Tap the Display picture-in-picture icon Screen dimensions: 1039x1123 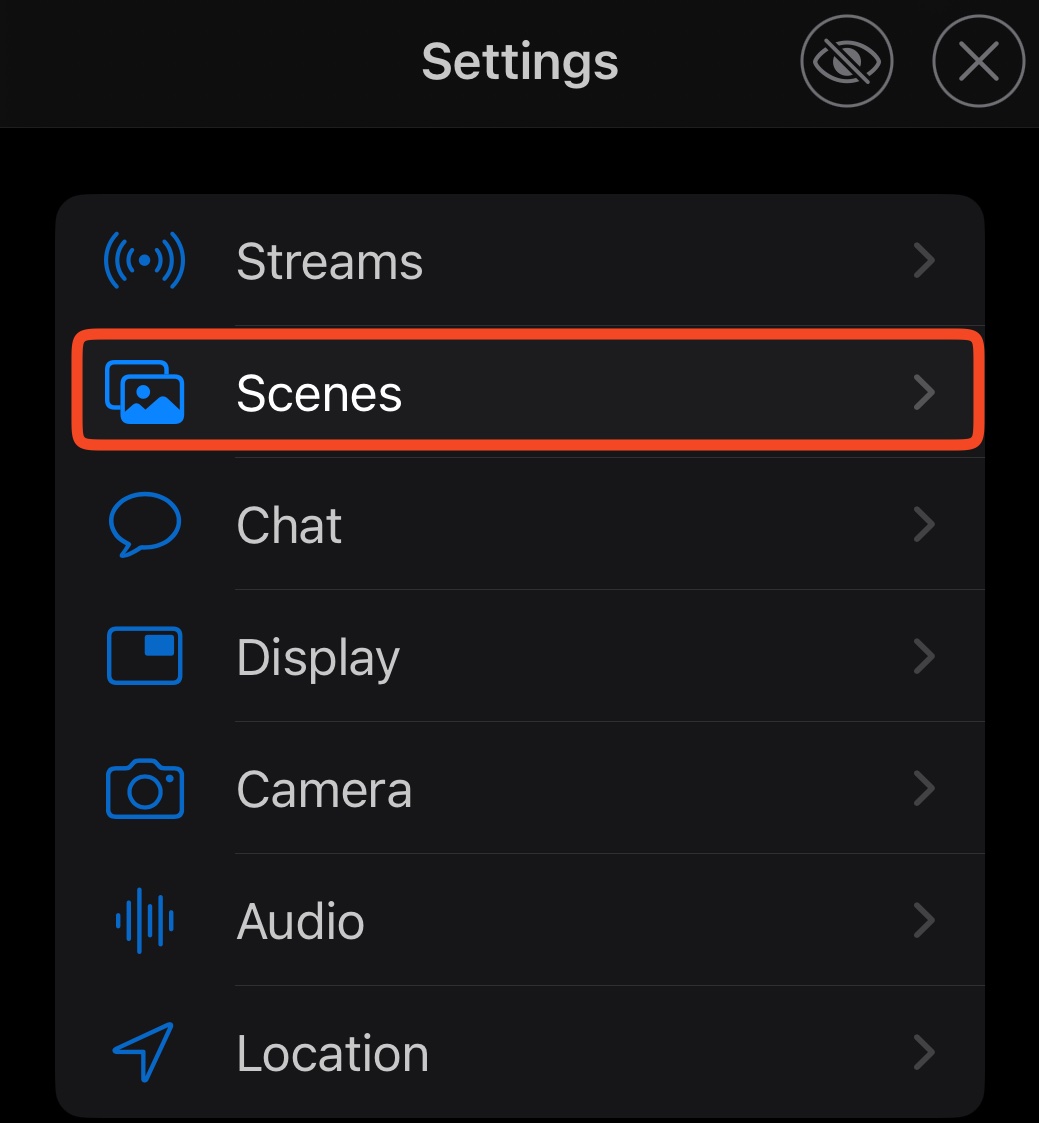click(x=145, y=656)
